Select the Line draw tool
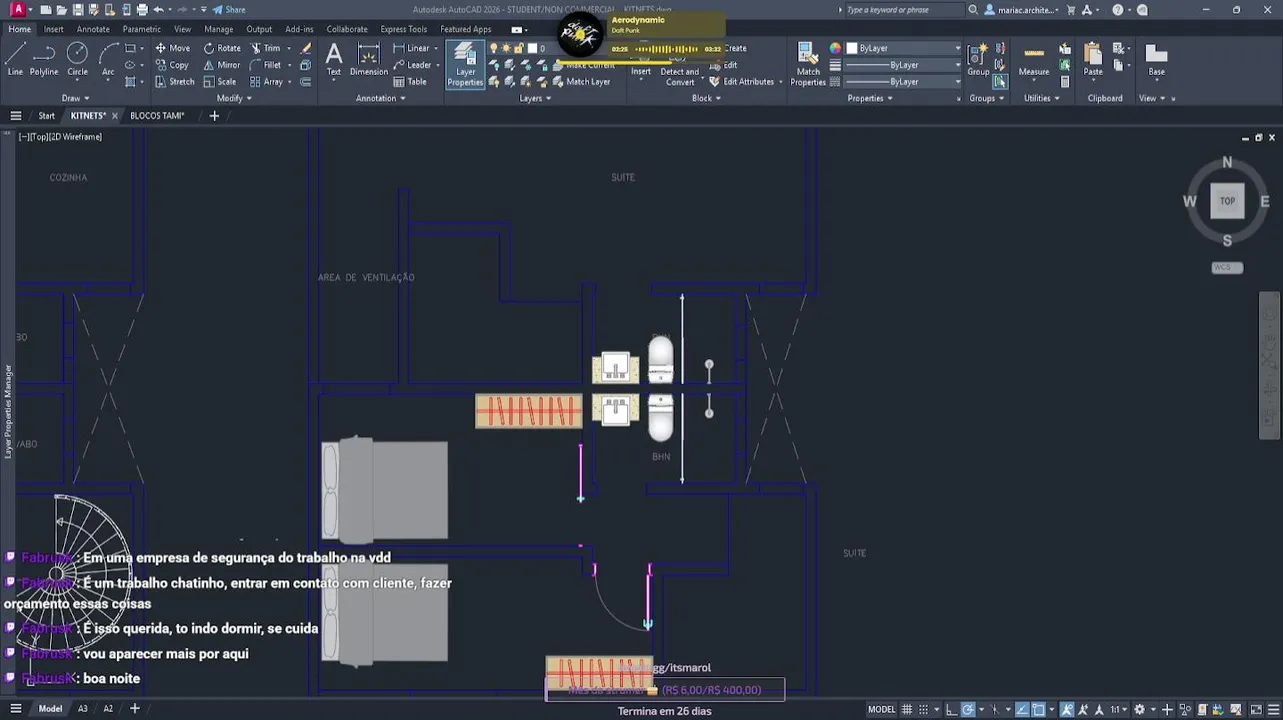This screenshot has width=1283, height=720. 15,59
